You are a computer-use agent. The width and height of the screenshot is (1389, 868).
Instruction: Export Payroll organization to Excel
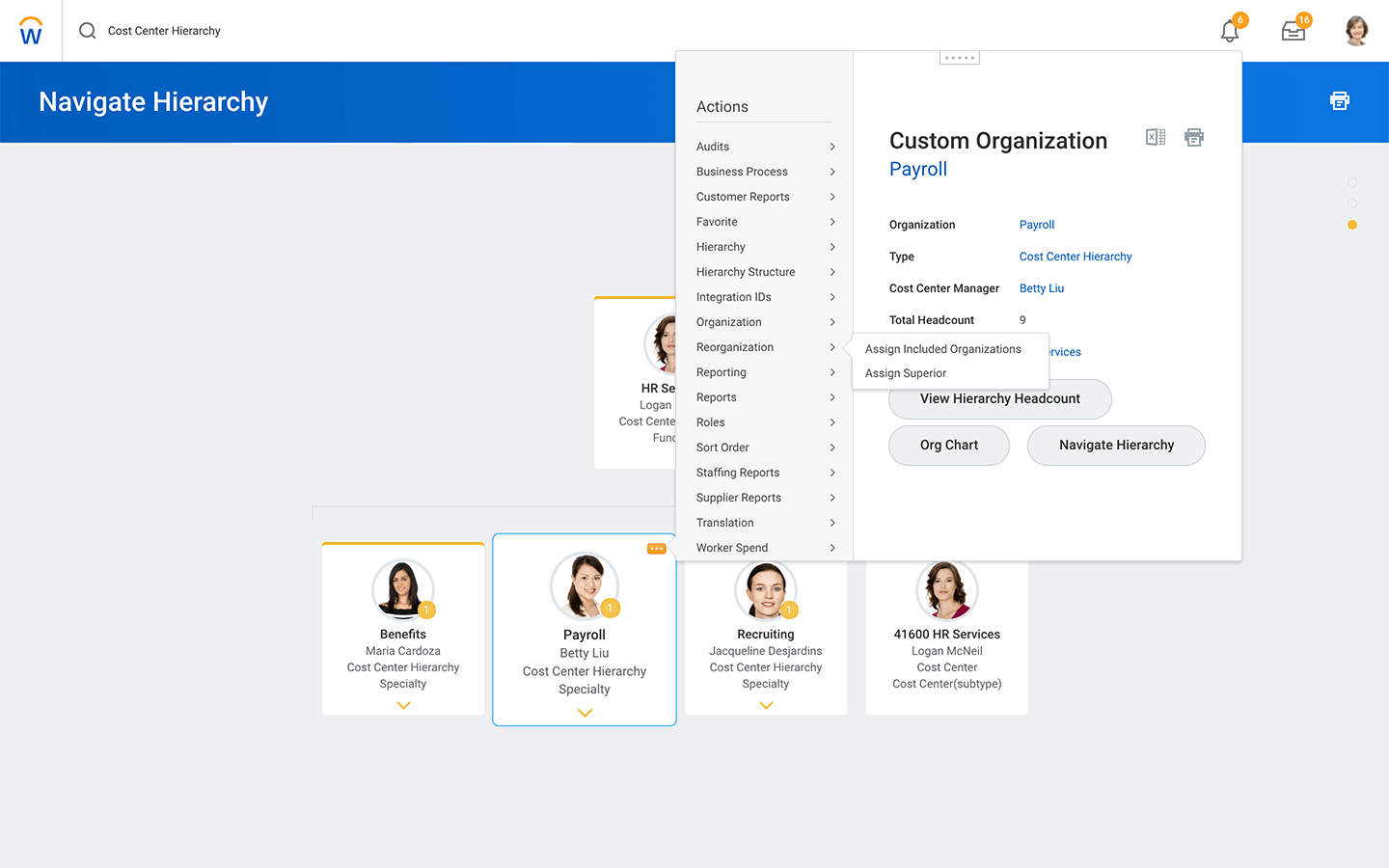(x=1155, y=137)
